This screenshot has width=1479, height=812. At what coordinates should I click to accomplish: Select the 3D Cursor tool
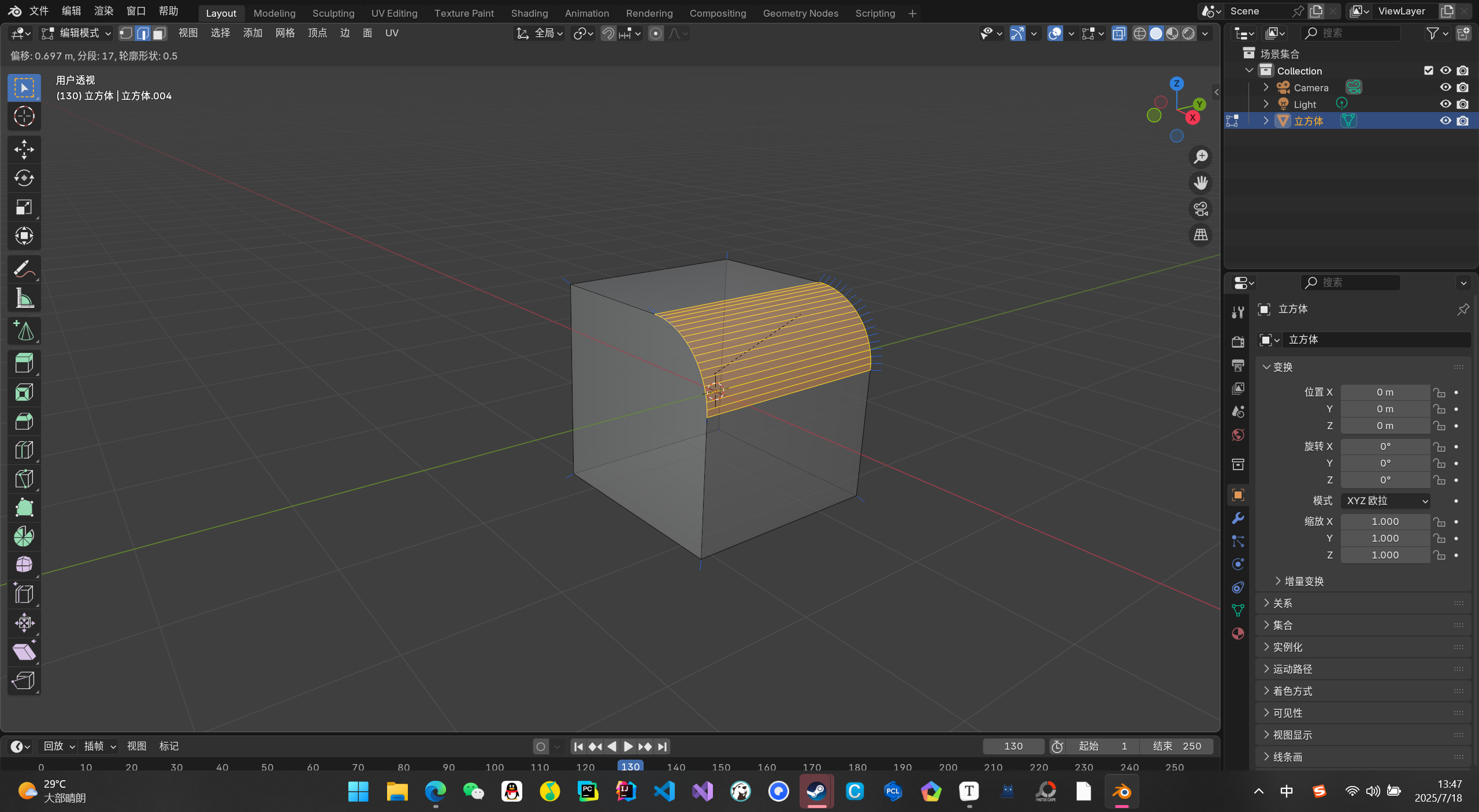click(x=24, y=117)
